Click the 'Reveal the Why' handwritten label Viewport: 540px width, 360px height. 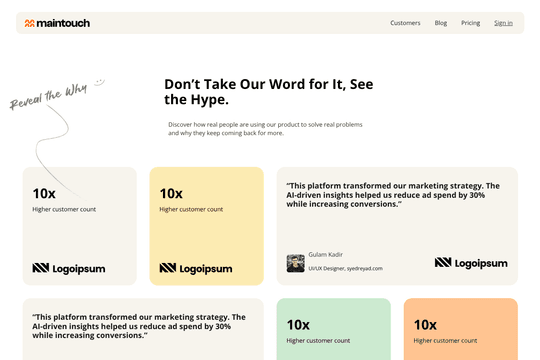click(48, 96)
